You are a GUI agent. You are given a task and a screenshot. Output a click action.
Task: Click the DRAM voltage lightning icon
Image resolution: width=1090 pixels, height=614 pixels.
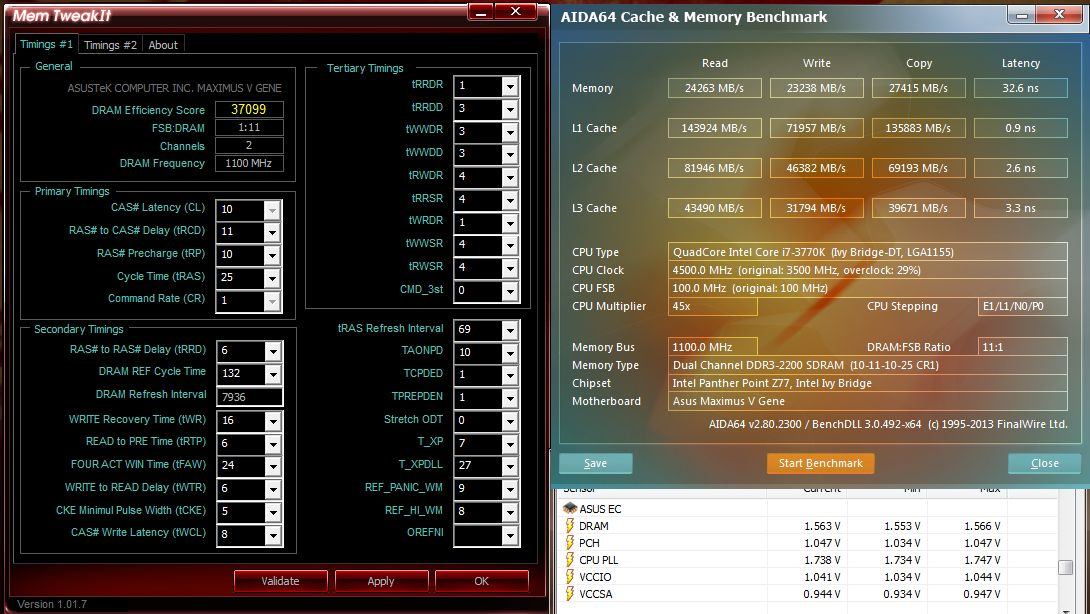[x=570, y=526]
